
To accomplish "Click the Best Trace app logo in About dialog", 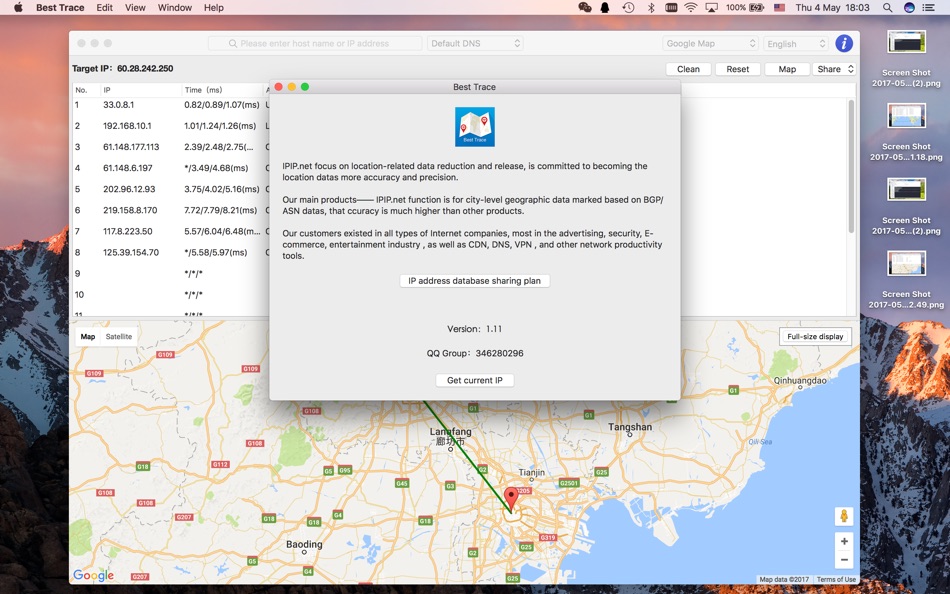I will point(474,127).
